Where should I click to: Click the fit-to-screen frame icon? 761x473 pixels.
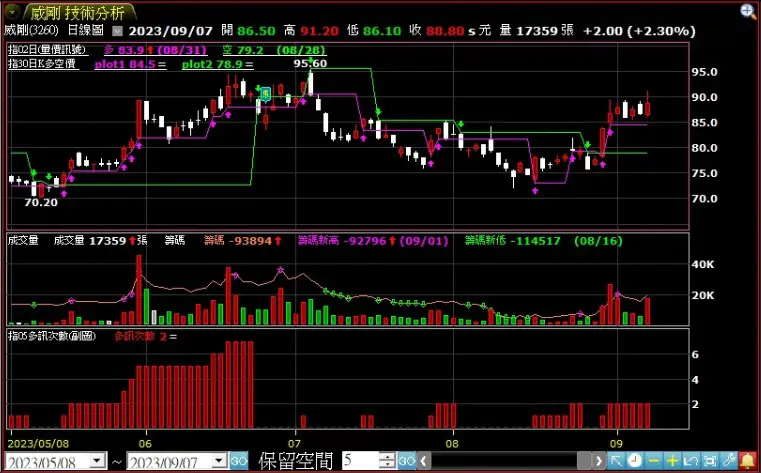(x=710, y=460)
